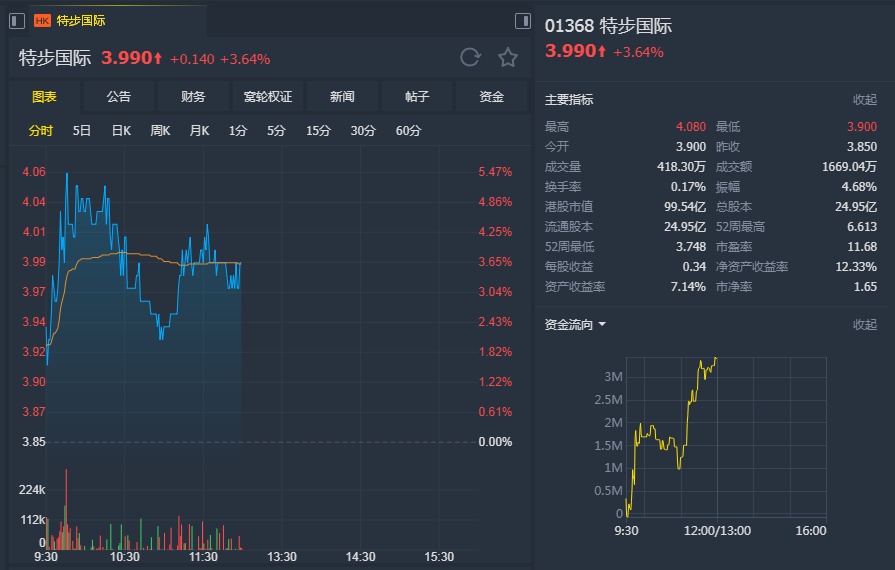Collapse the 主要指标 section via 收起
Screen dimensions: 895x570
(864, 100)
